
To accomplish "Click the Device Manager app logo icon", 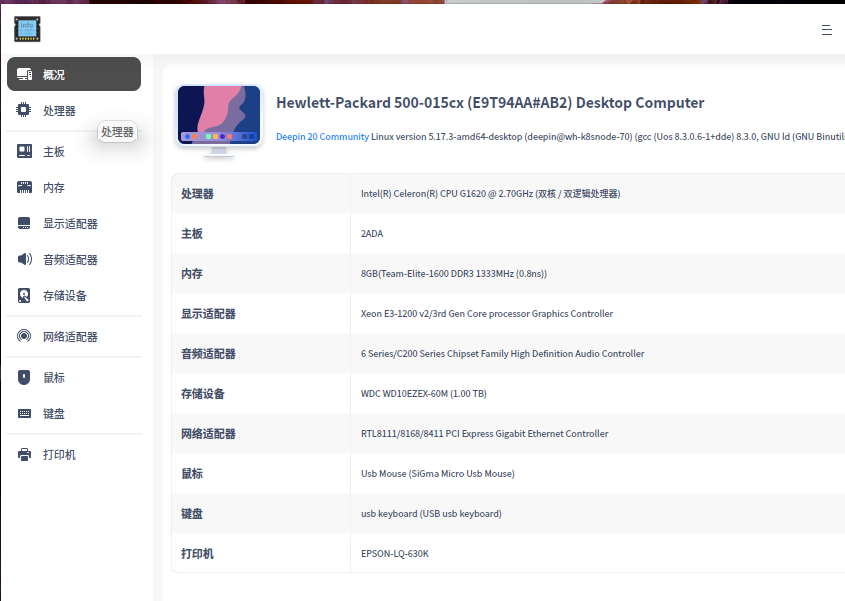I will pos(27,29).
